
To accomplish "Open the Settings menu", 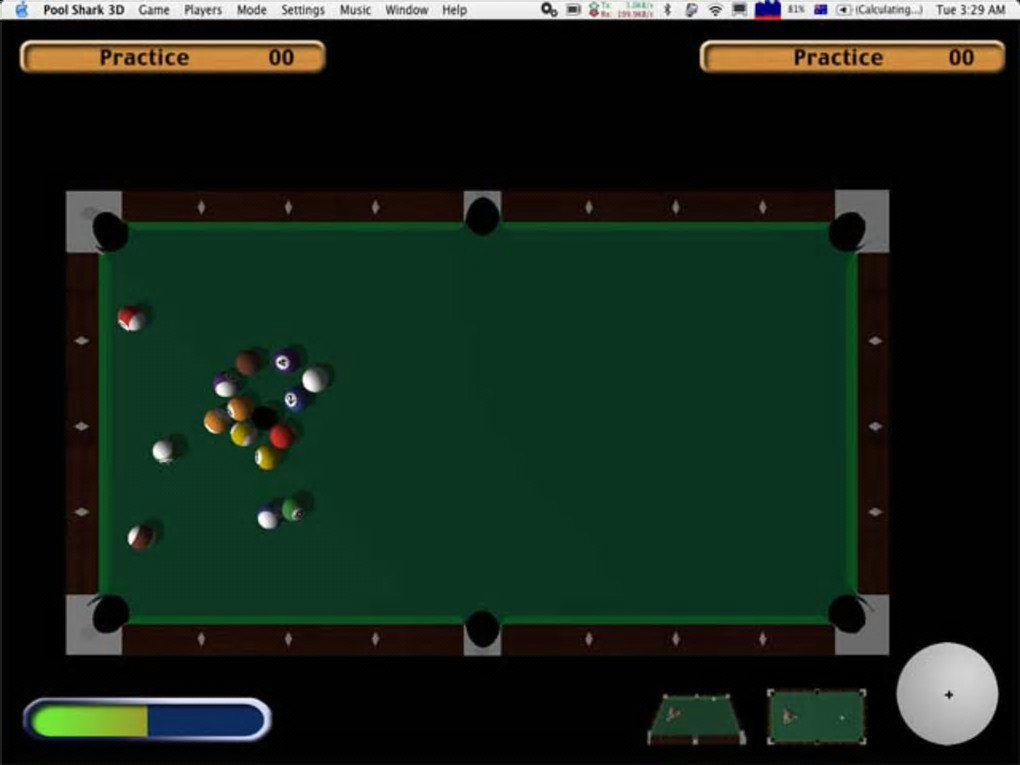I will click(x=302, y=10).
